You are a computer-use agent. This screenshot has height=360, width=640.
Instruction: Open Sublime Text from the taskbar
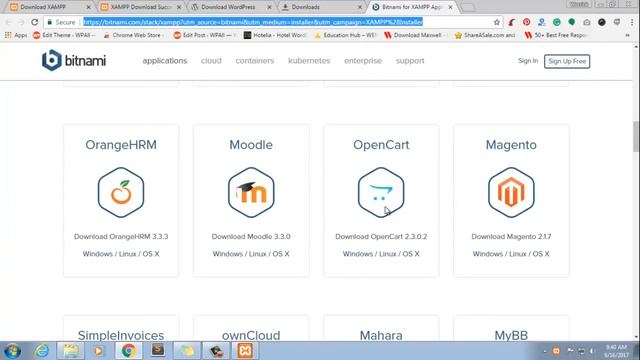[158, 350]
